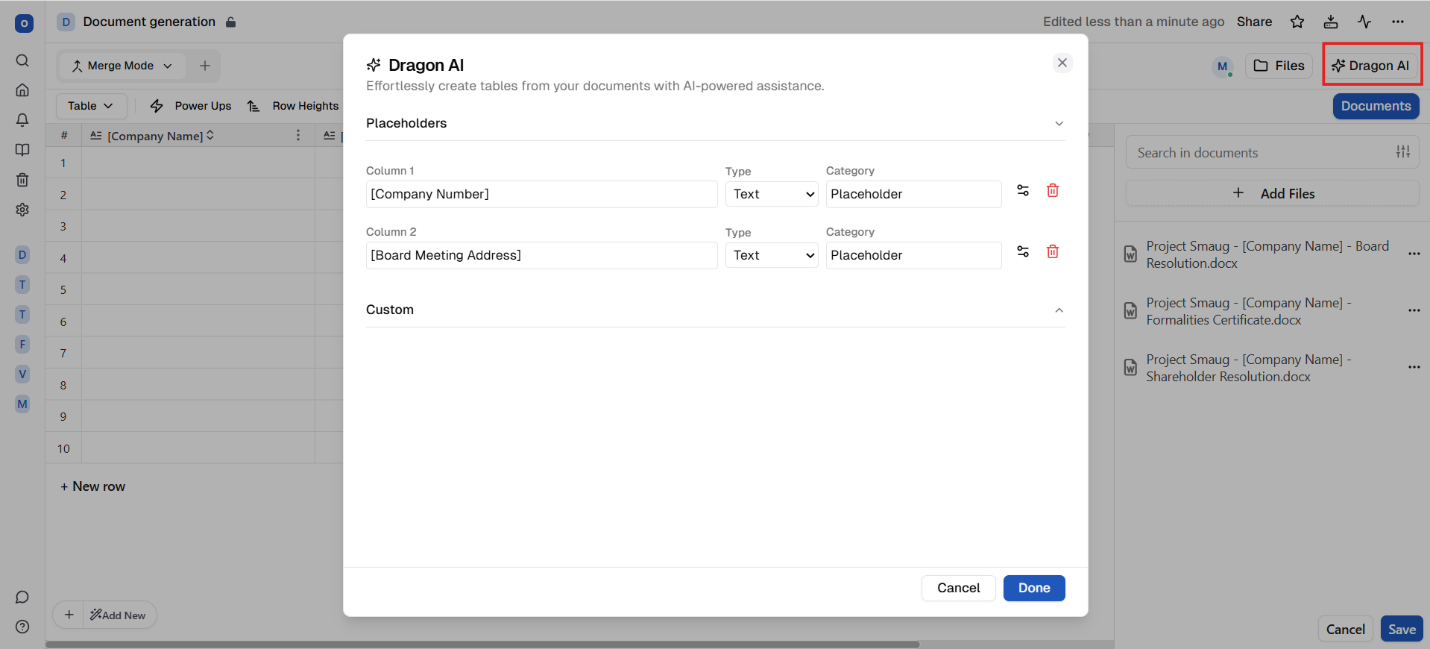
Task: Open Project Smaug Shareholder Resolution.docx
Action: (1249, 368)
